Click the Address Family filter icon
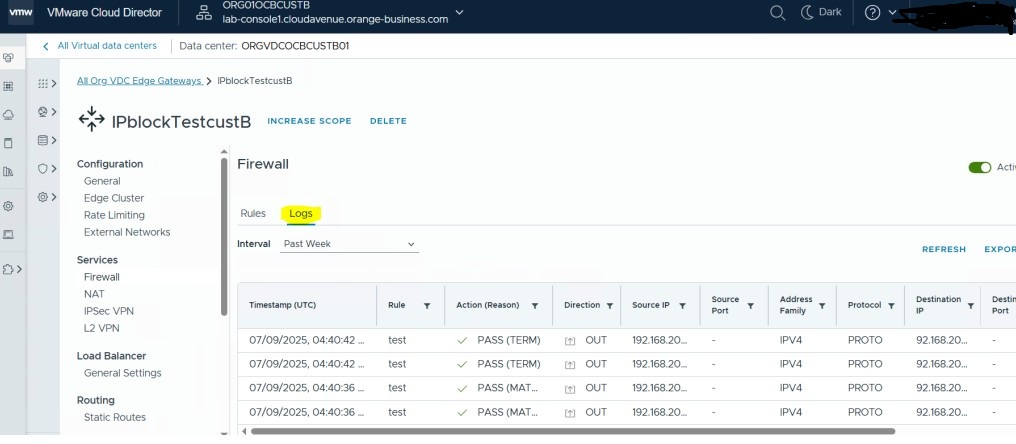This screenshot has height=444, width=1016. 821,306
